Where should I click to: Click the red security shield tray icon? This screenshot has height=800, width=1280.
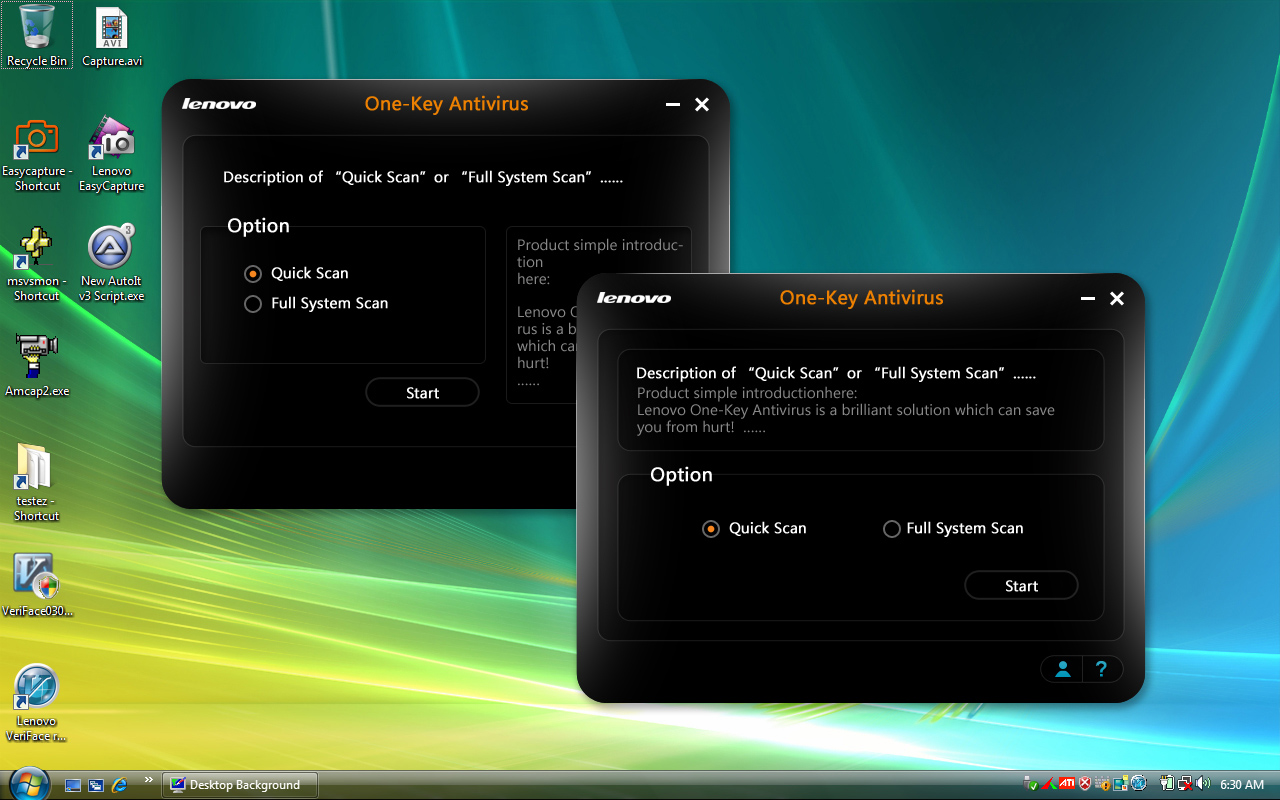(x=1084, y=784)
